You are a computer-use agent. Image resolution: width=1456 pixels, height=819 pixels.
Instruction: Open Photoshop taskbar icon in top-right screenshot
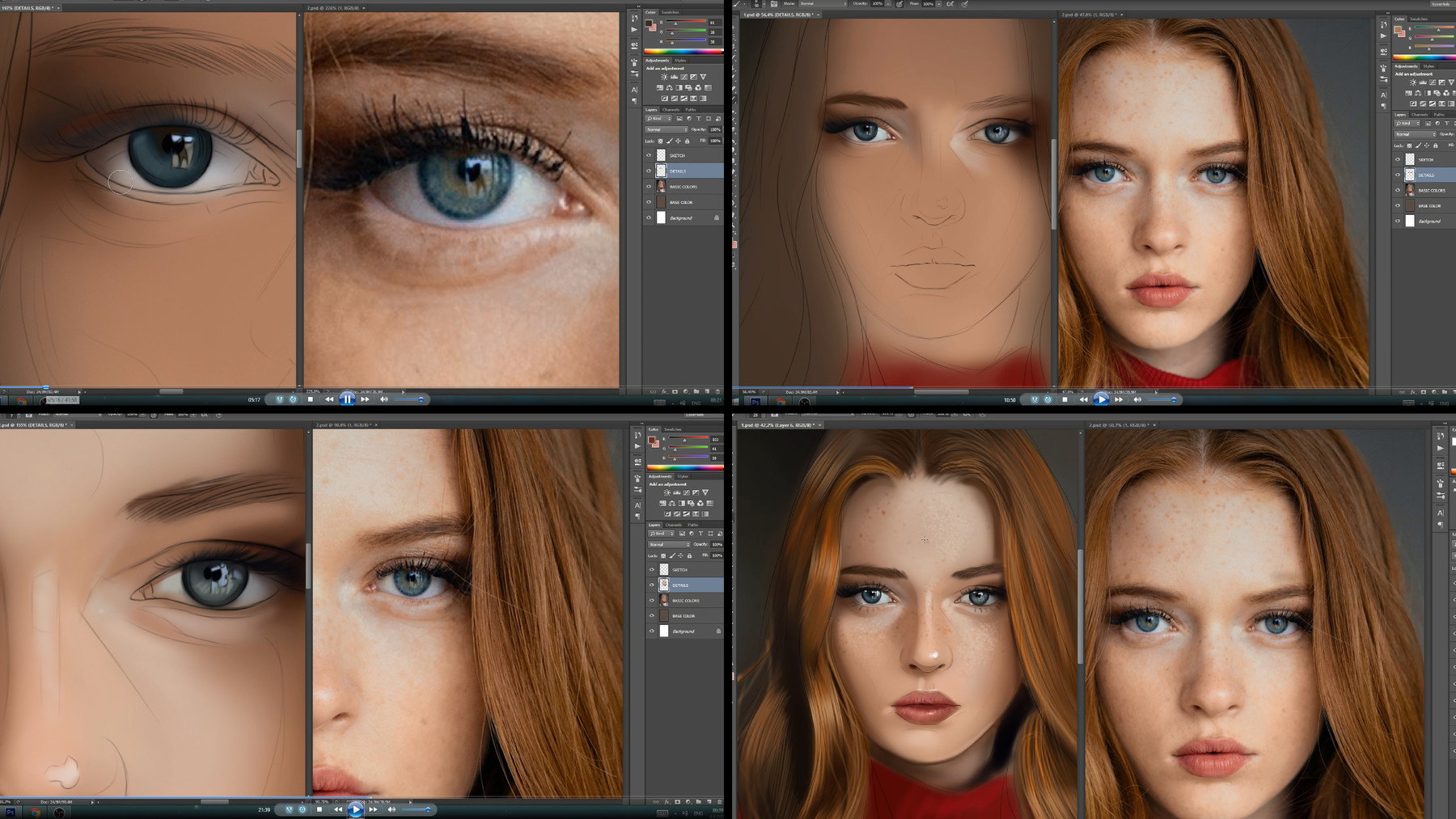pos(755,401)
